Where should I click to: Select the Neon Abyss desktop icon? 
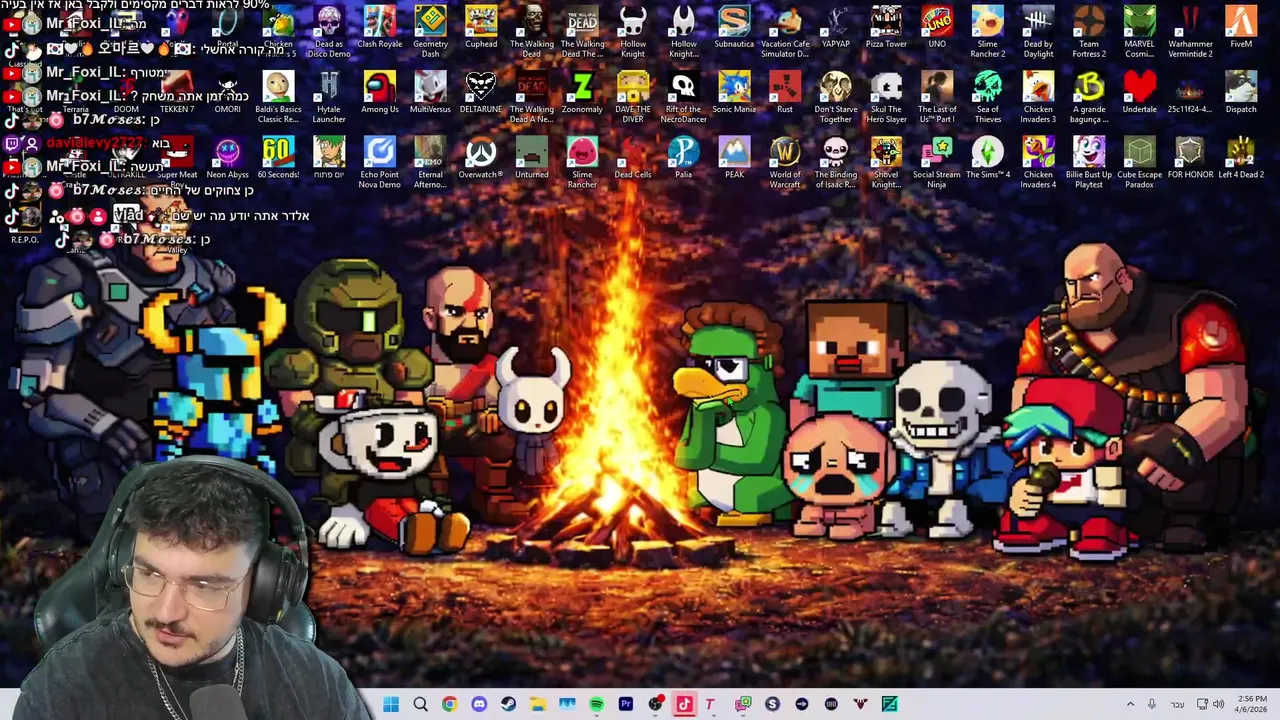[228, 158]
